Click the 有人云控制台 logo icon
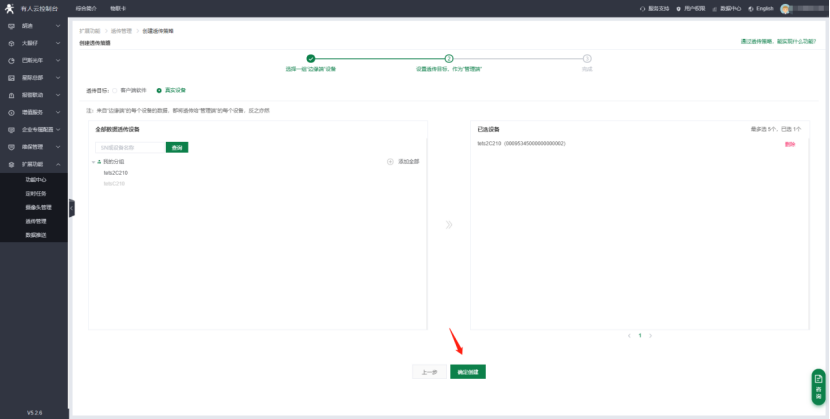Image resolution: width=830 pixels, height=419 pixels. point(10,8)
